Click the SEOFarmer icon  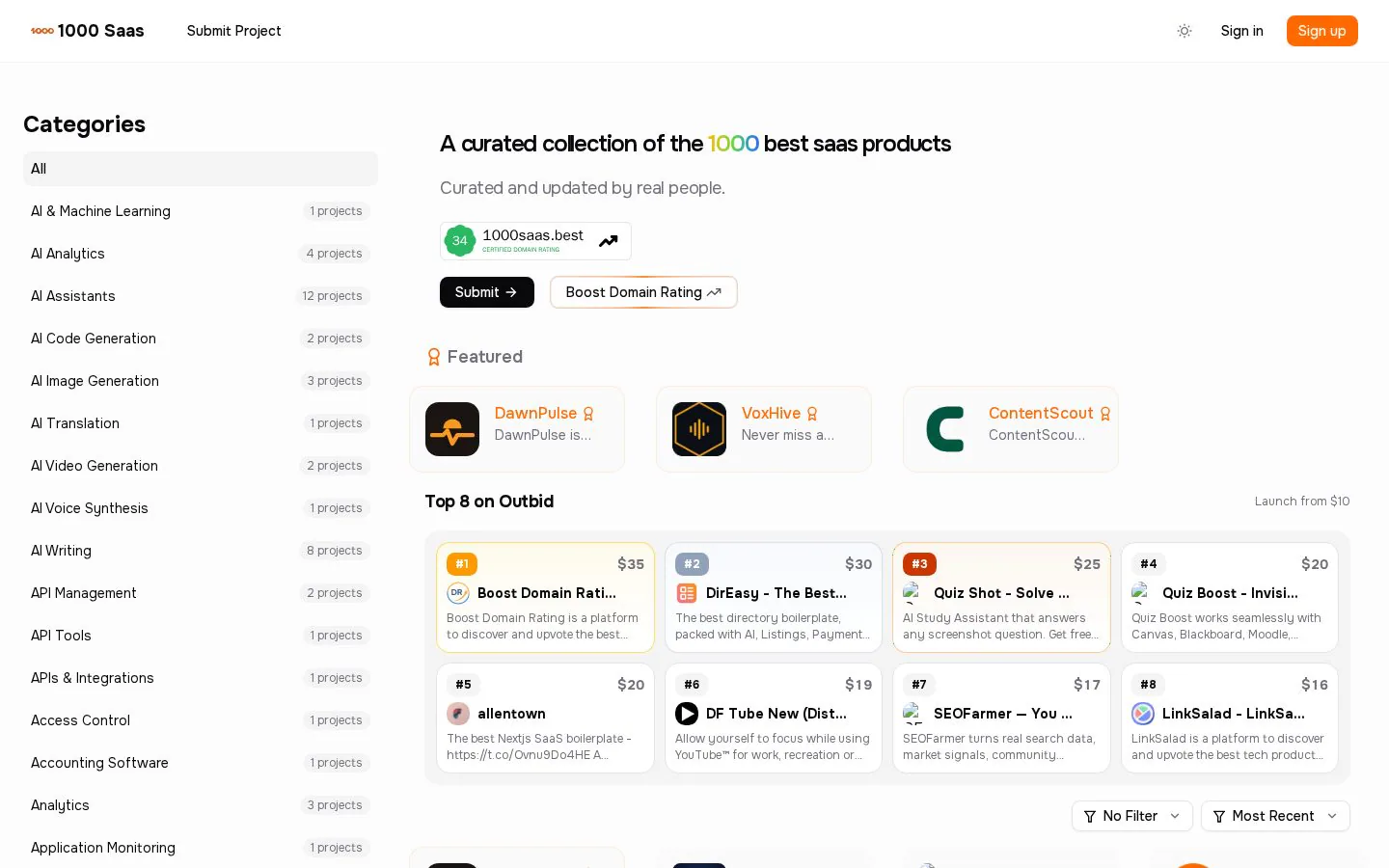click(914, 714)
